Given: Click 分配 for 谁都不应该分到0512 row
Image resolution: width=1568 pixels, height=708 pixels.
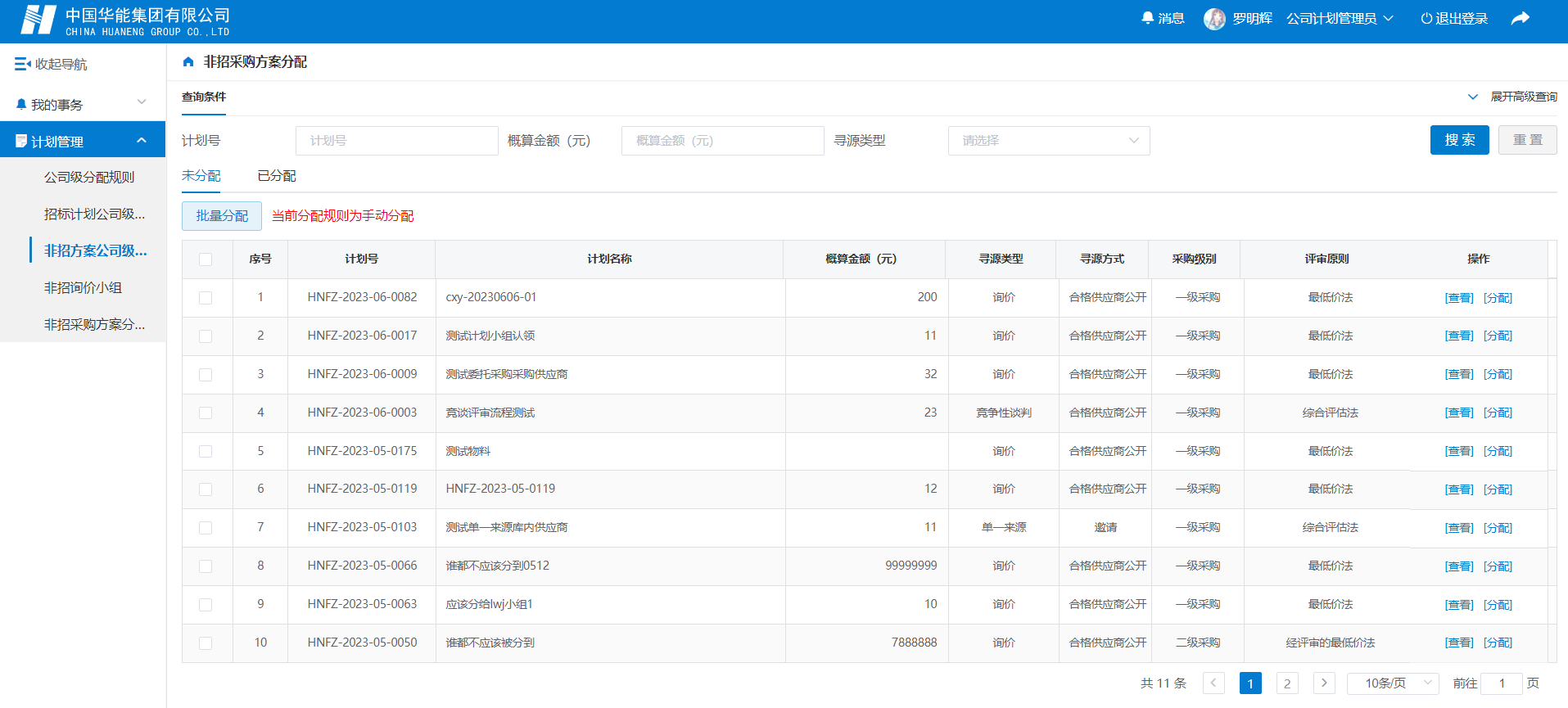Looking at the screenshot, I should tap(1498, 566).
